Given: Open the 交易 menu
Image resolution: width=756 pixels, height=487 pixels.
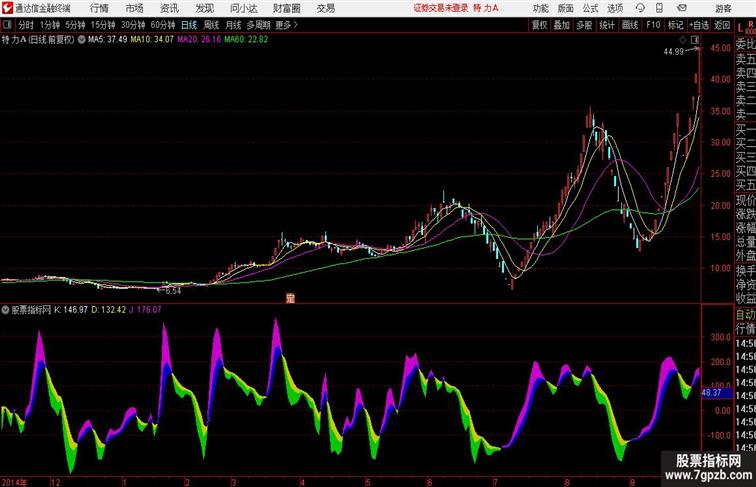Looking at the screenshot, I should pos(325,8).
